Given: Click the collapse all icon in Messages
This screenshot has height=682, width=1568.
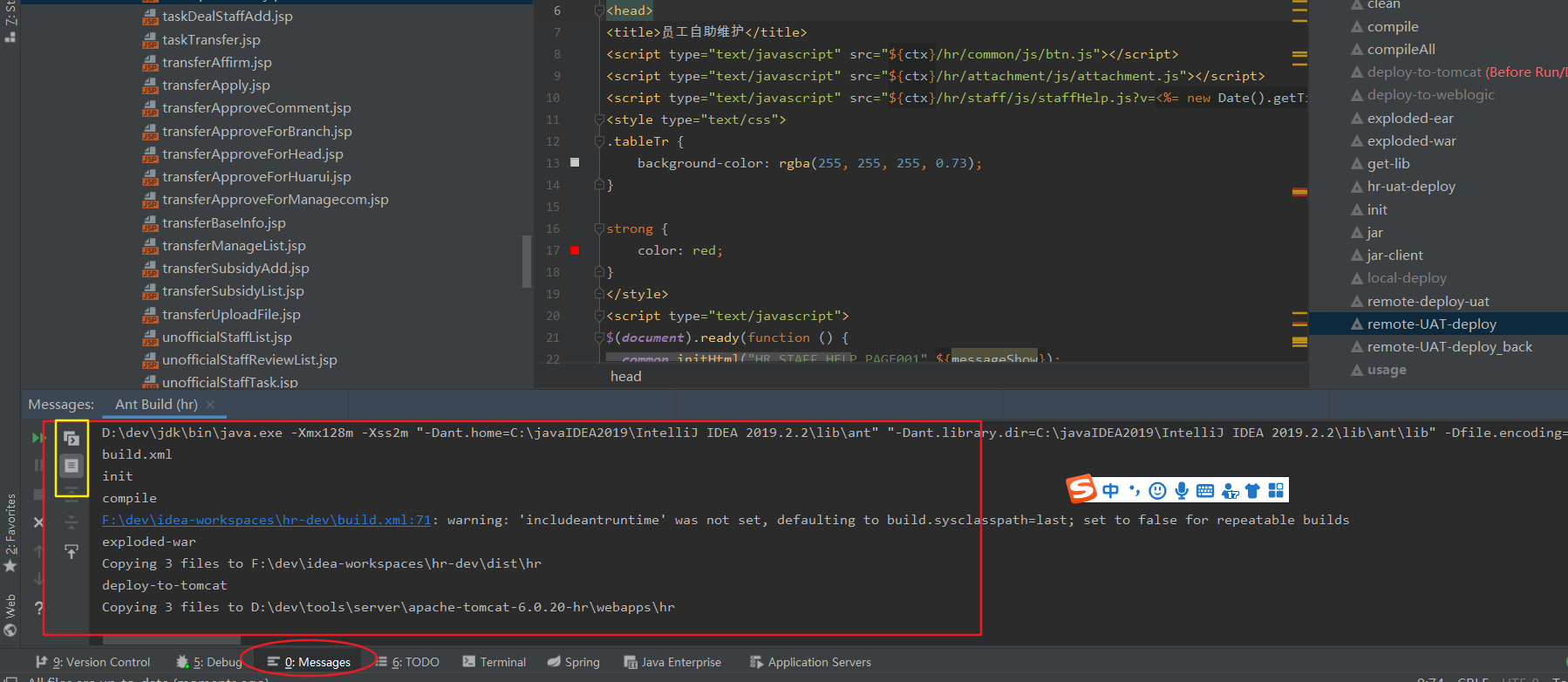Looking at the screenshot, I should [72, 522].
